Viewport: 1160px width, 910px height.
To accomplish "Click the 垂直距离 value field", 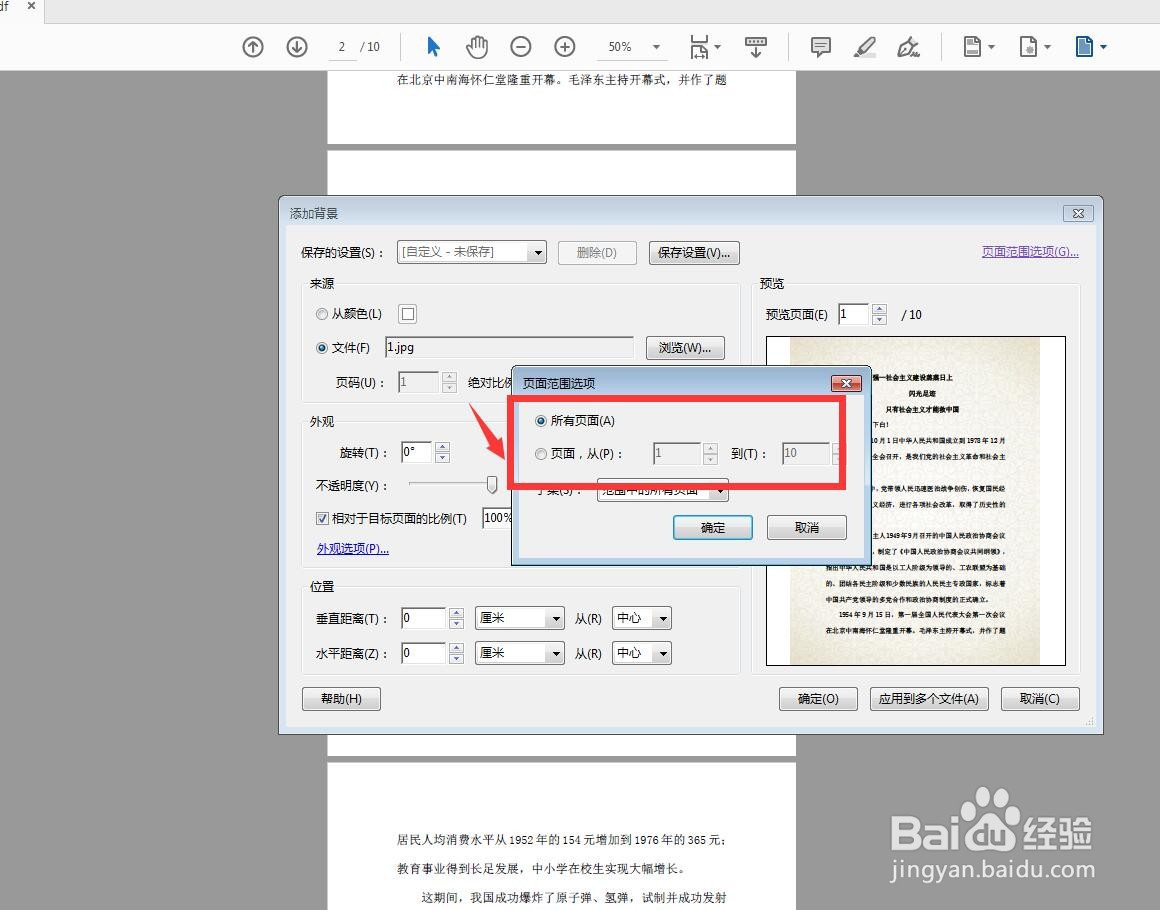I will 423,618.
